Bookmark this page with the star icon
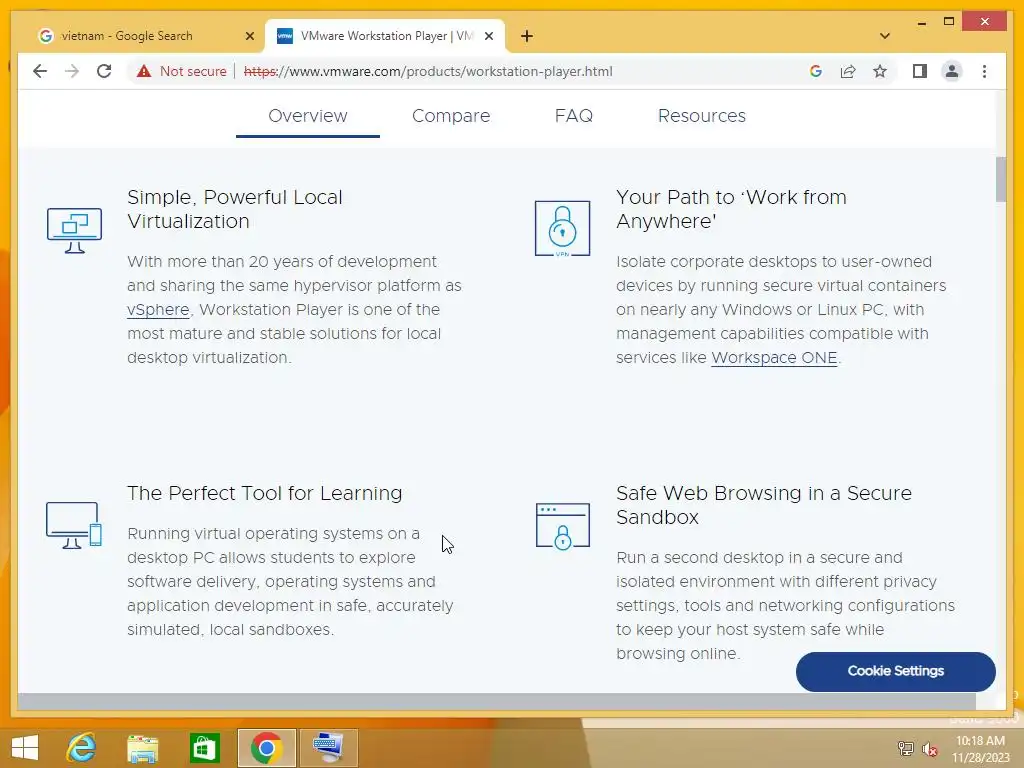This screenshot has height=768, width=1024. 880,71
